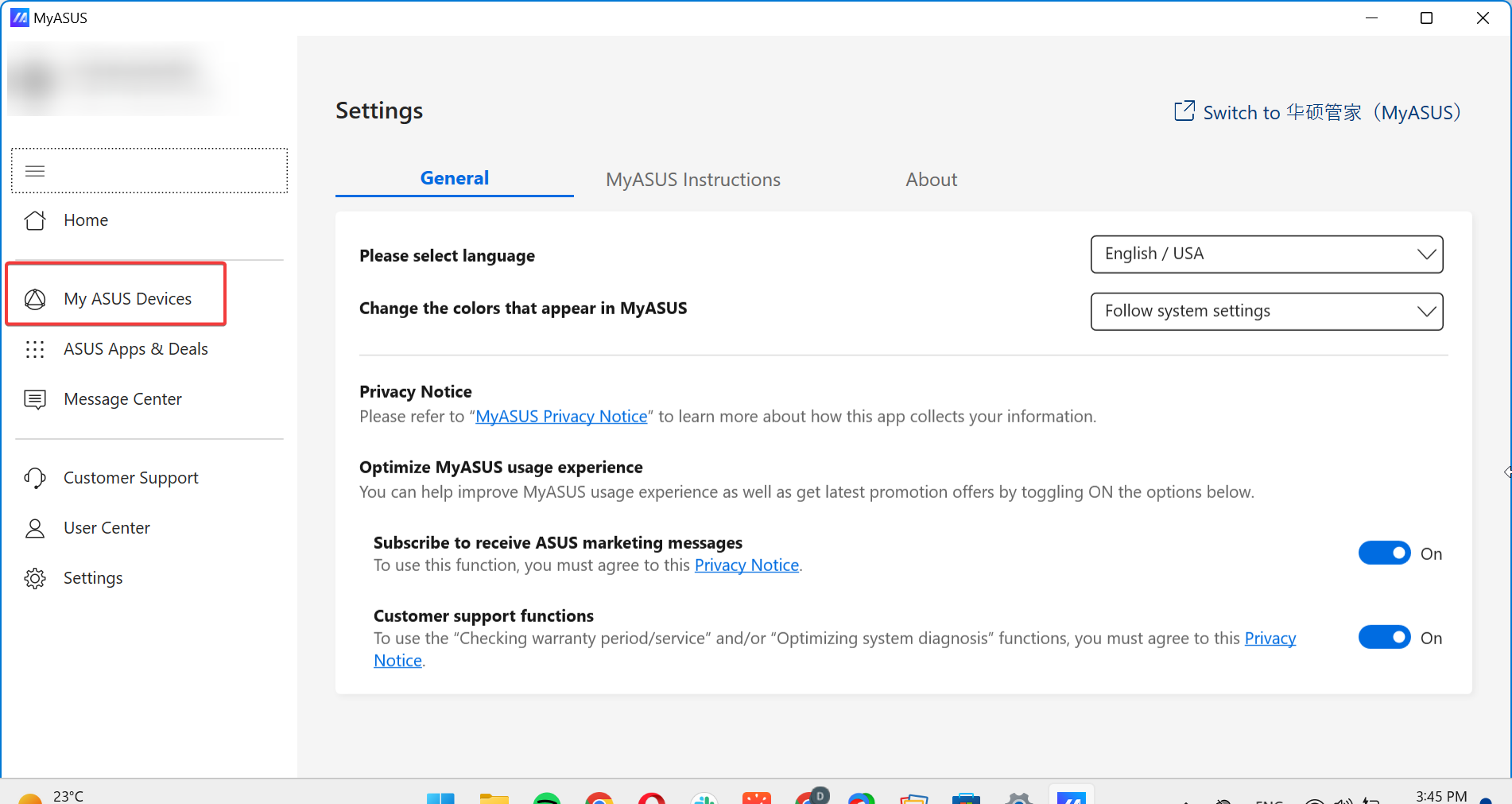Image resolution: width=1512 pixels, height=804 pixels.
Task: Open My ASUS Devices
Action: click(x=127, y=299)
